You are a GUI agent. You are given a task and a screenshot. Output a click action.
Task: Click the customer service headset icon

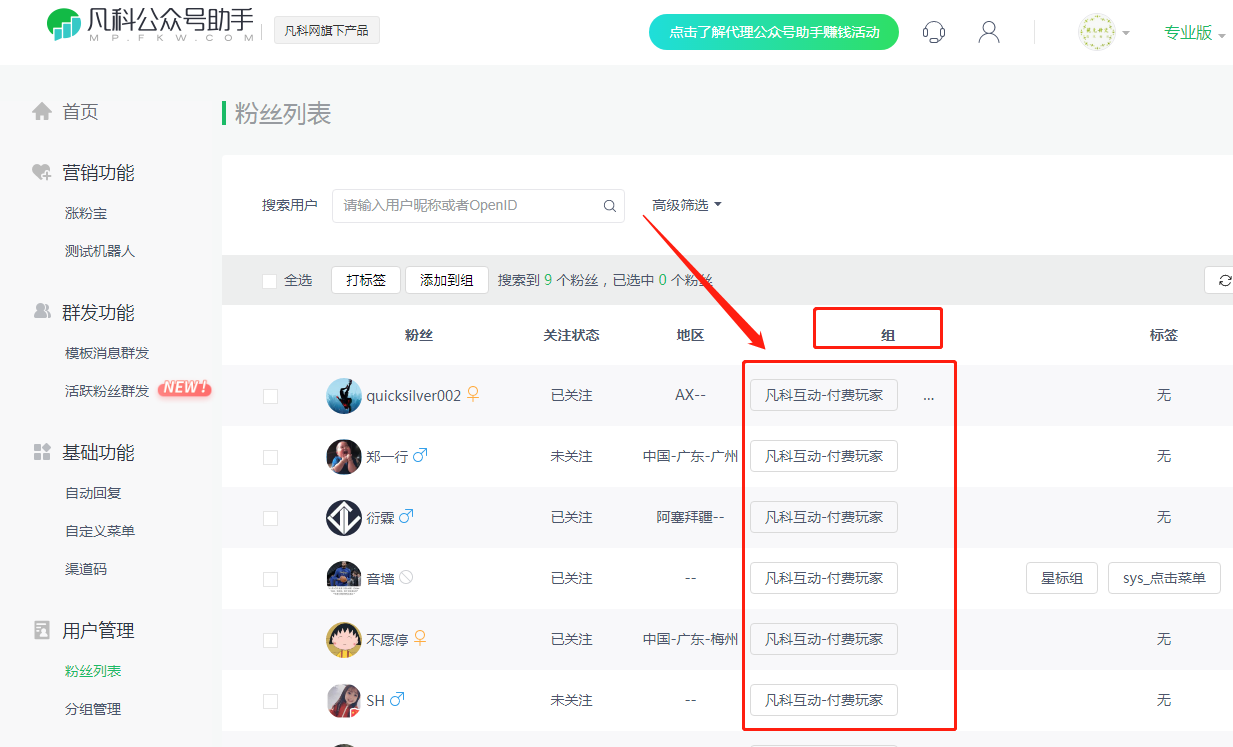(x=934, y=32)
